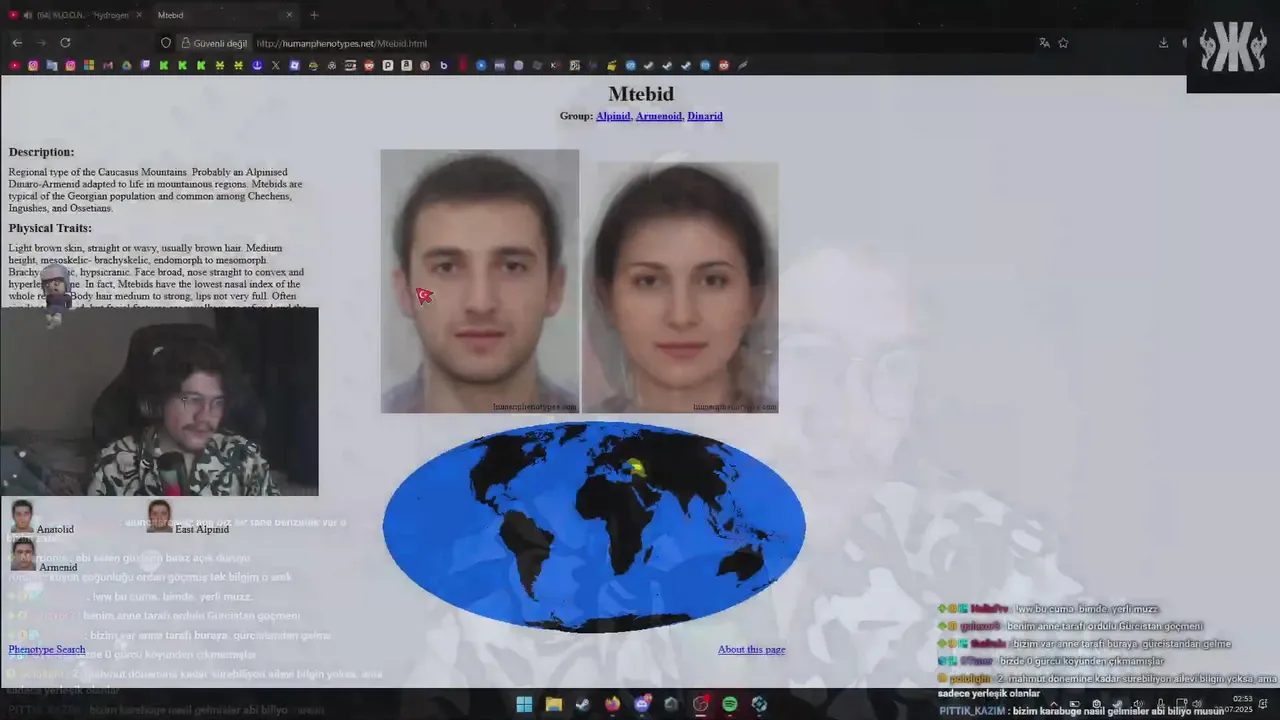Open the browser downloads panel
The height and width of the screenshot is (720, 1280).
click(1163, 43)
